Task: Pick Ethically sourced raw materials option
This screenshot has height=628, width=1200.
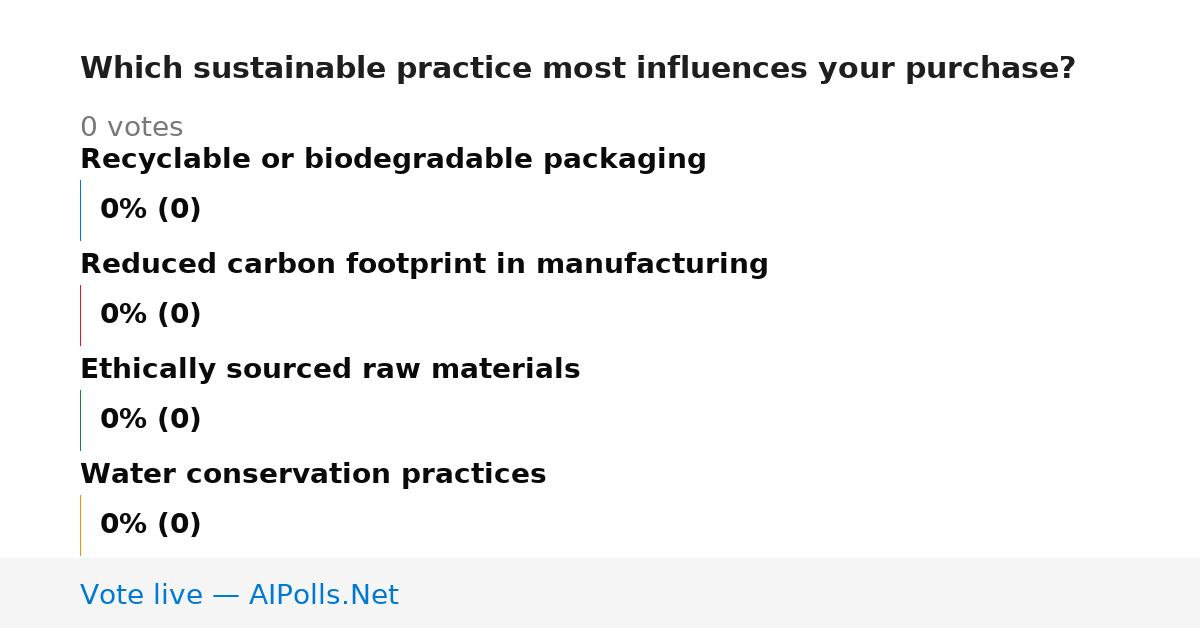Action: (330, 370)
